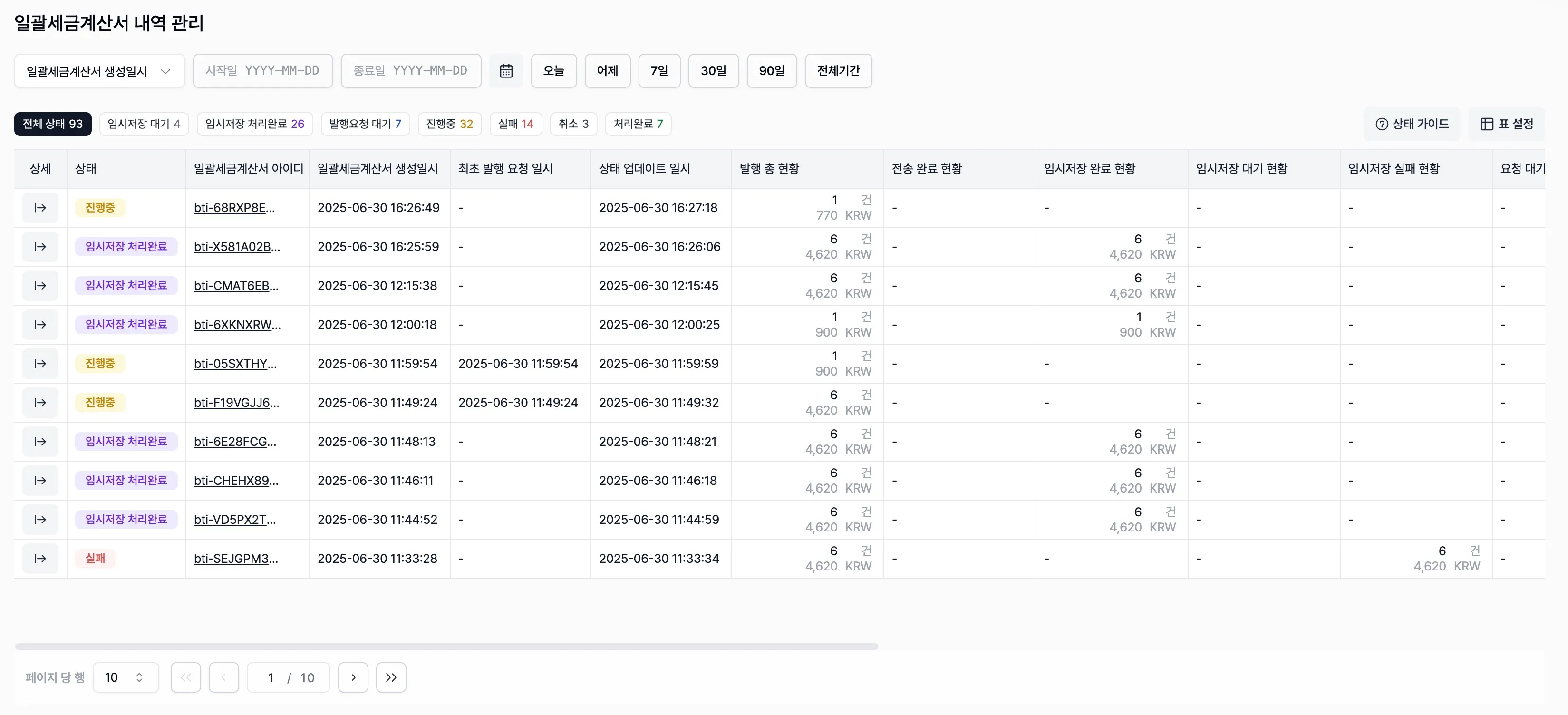
Task: Go to next page arrow
Action: [x=353, y=677]
